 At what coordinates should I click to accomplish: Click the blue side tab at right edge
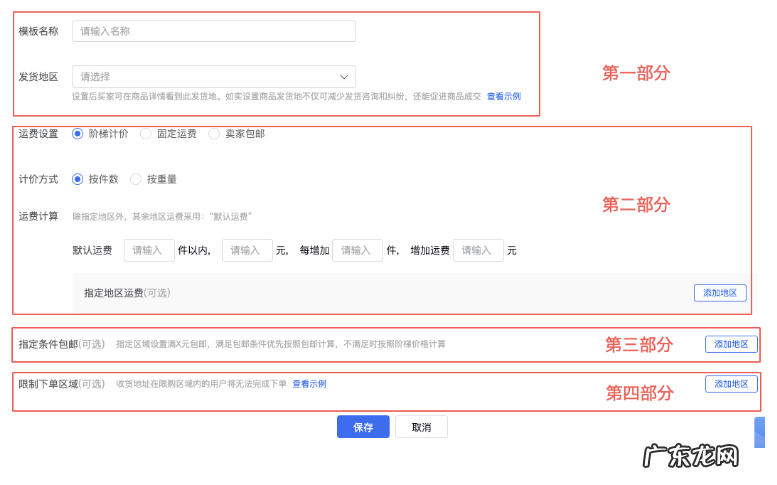pos(760,432)
